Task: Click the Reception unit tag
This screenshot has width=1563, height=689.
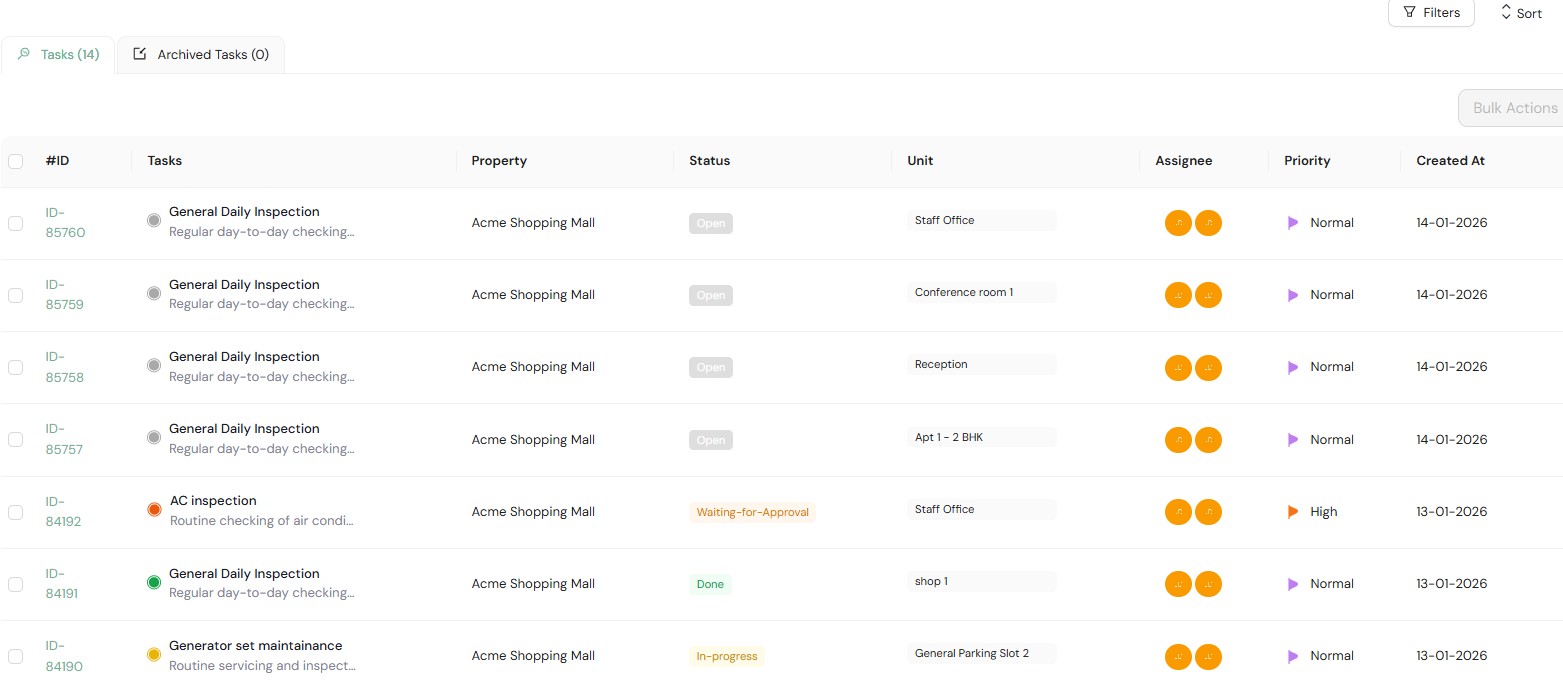Action: click(981, 364)
